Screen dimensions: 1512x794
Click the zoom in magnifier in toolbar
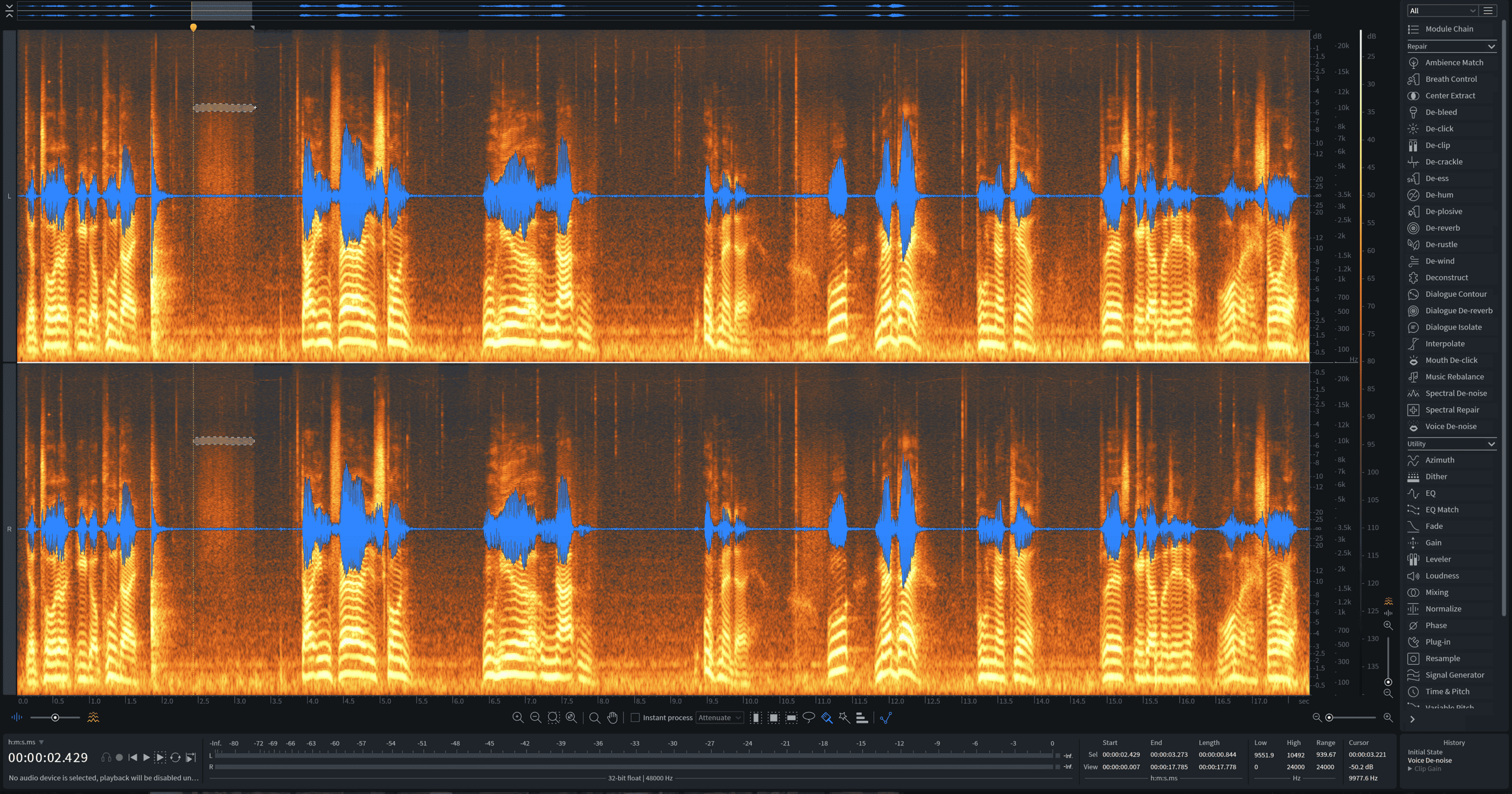tap(518, 718)
